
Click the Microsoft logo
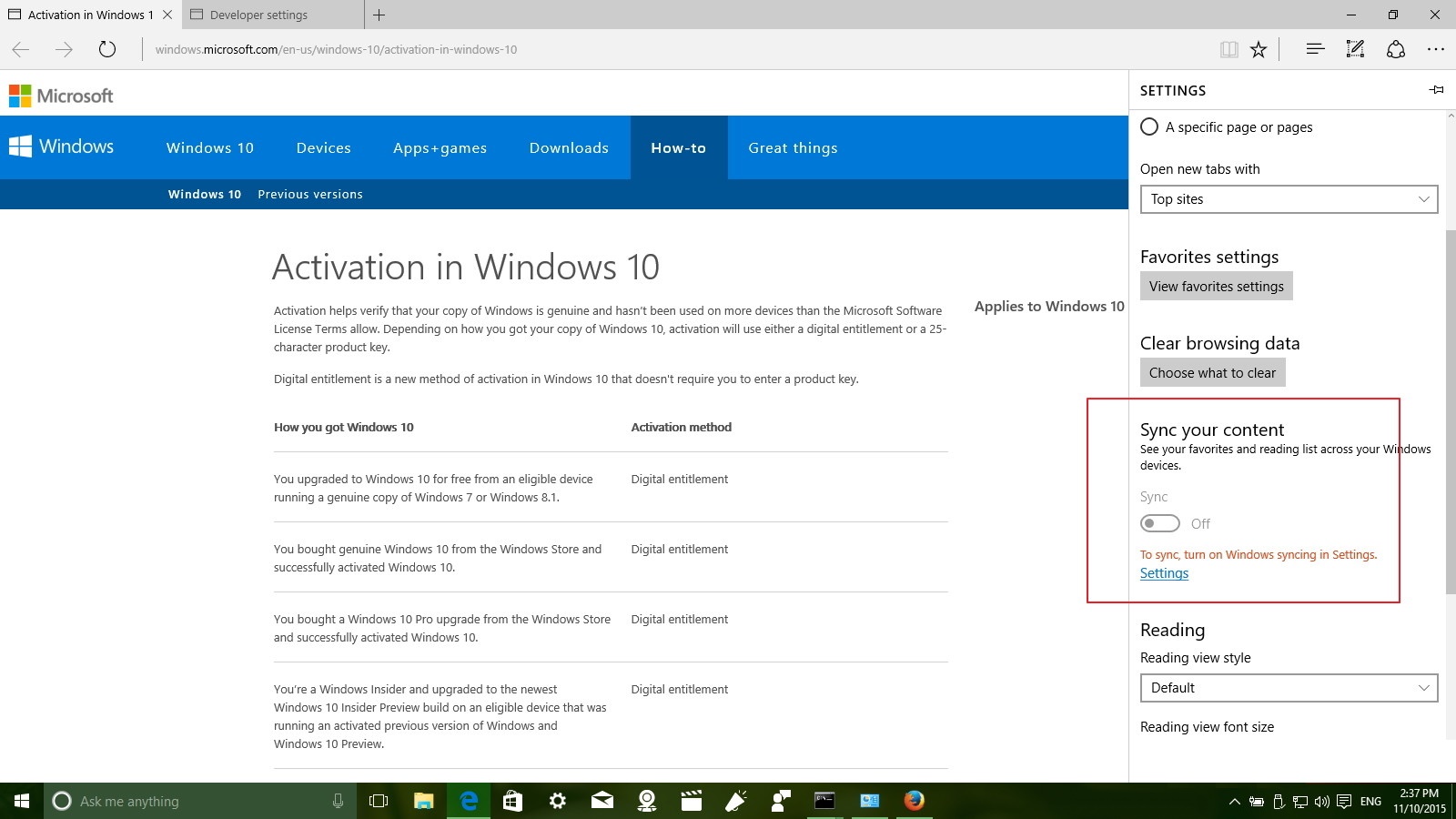click(x=61, y=96)
